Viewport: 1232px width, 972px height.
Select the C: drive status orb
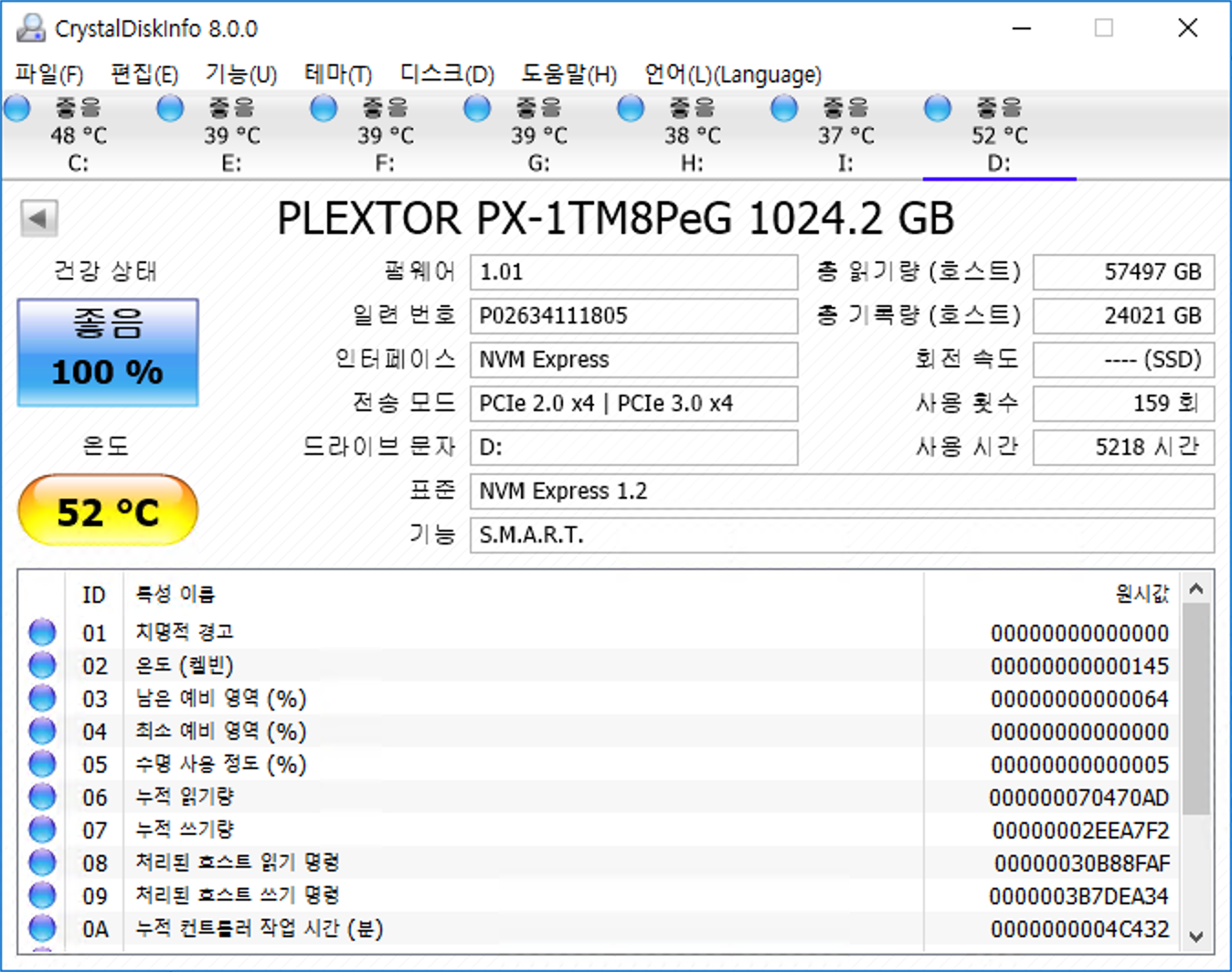17,109
